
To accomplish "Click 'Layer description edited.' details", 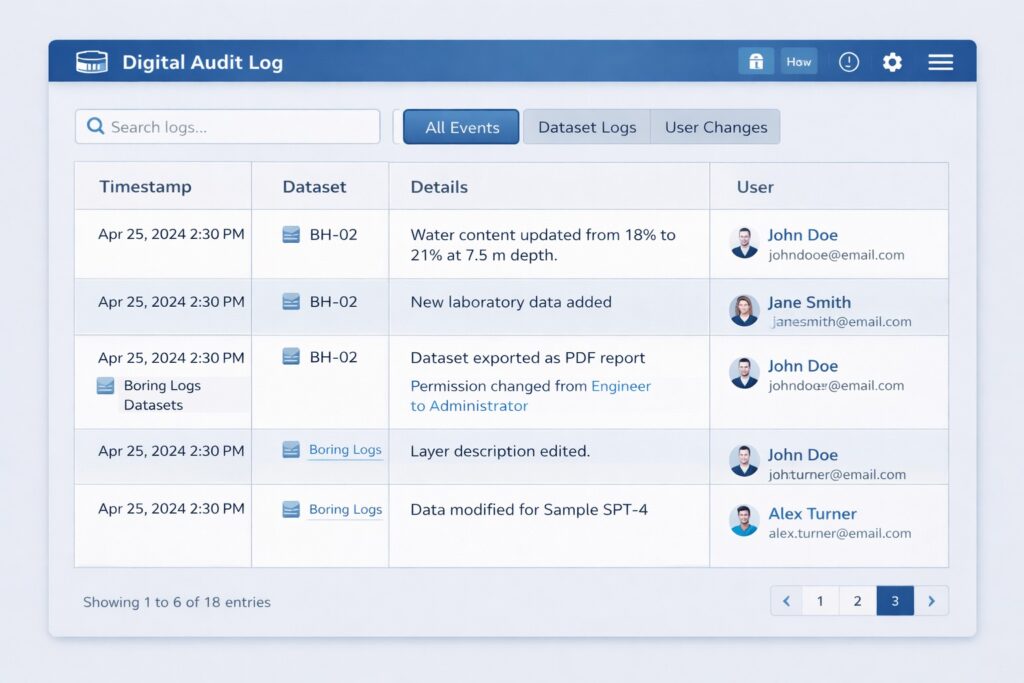I will coord(500,451).
